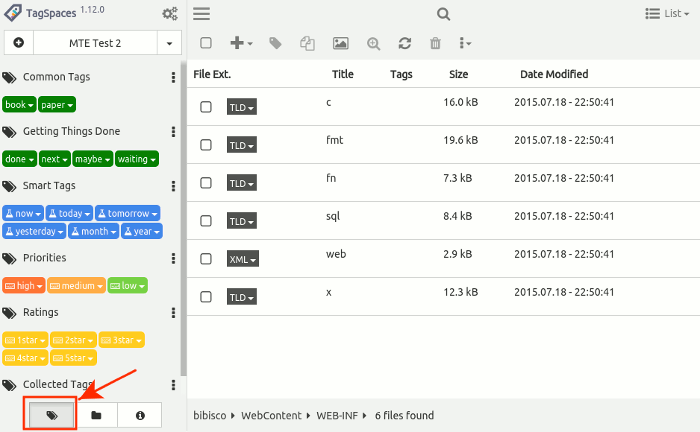Click the tag files toolbar icon
Image resolution: width=700 pixels, height=432 pixels.
pos(275,43)
